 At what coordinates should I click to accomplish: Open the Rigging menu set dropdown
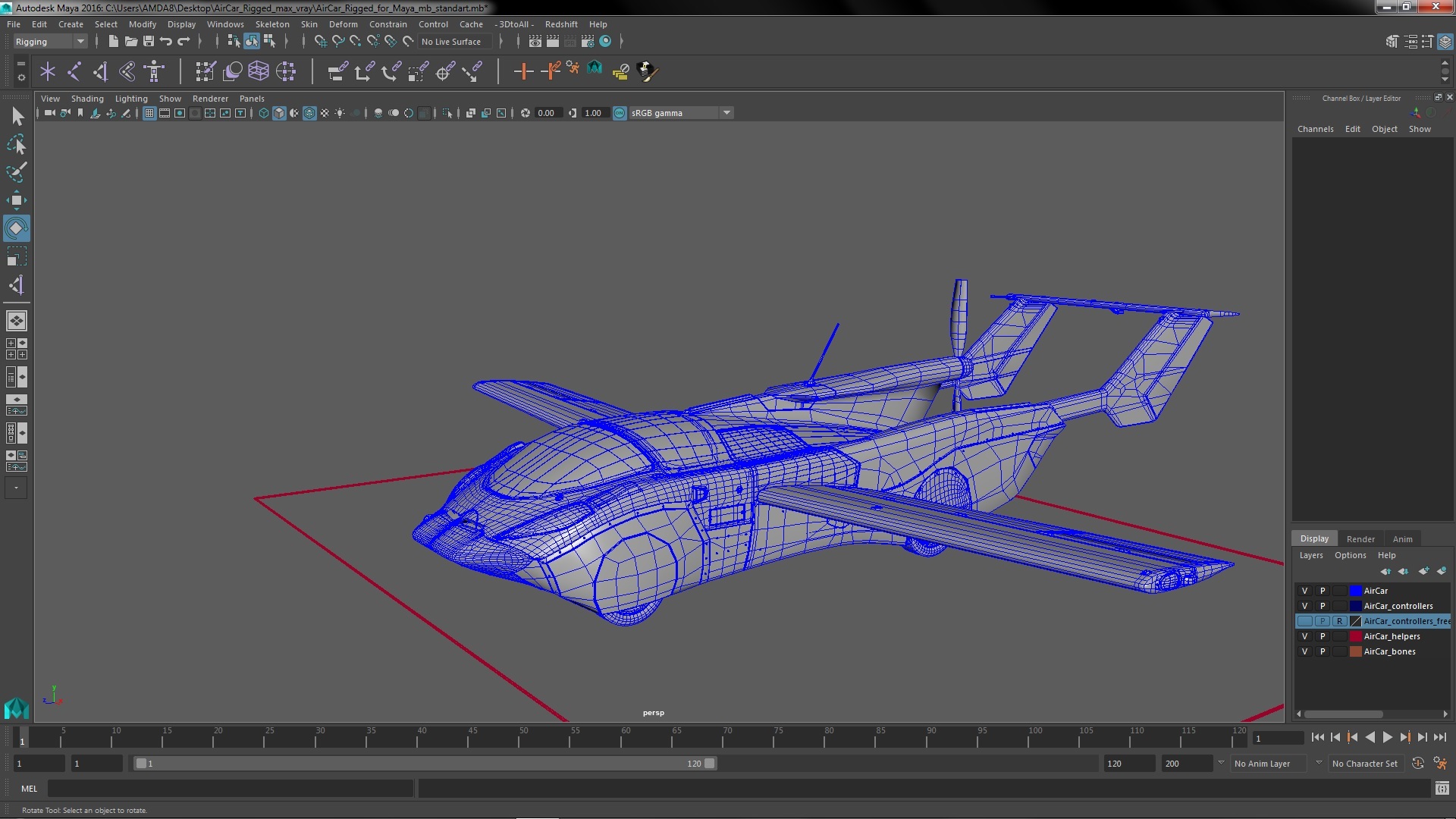coord(49,42)
